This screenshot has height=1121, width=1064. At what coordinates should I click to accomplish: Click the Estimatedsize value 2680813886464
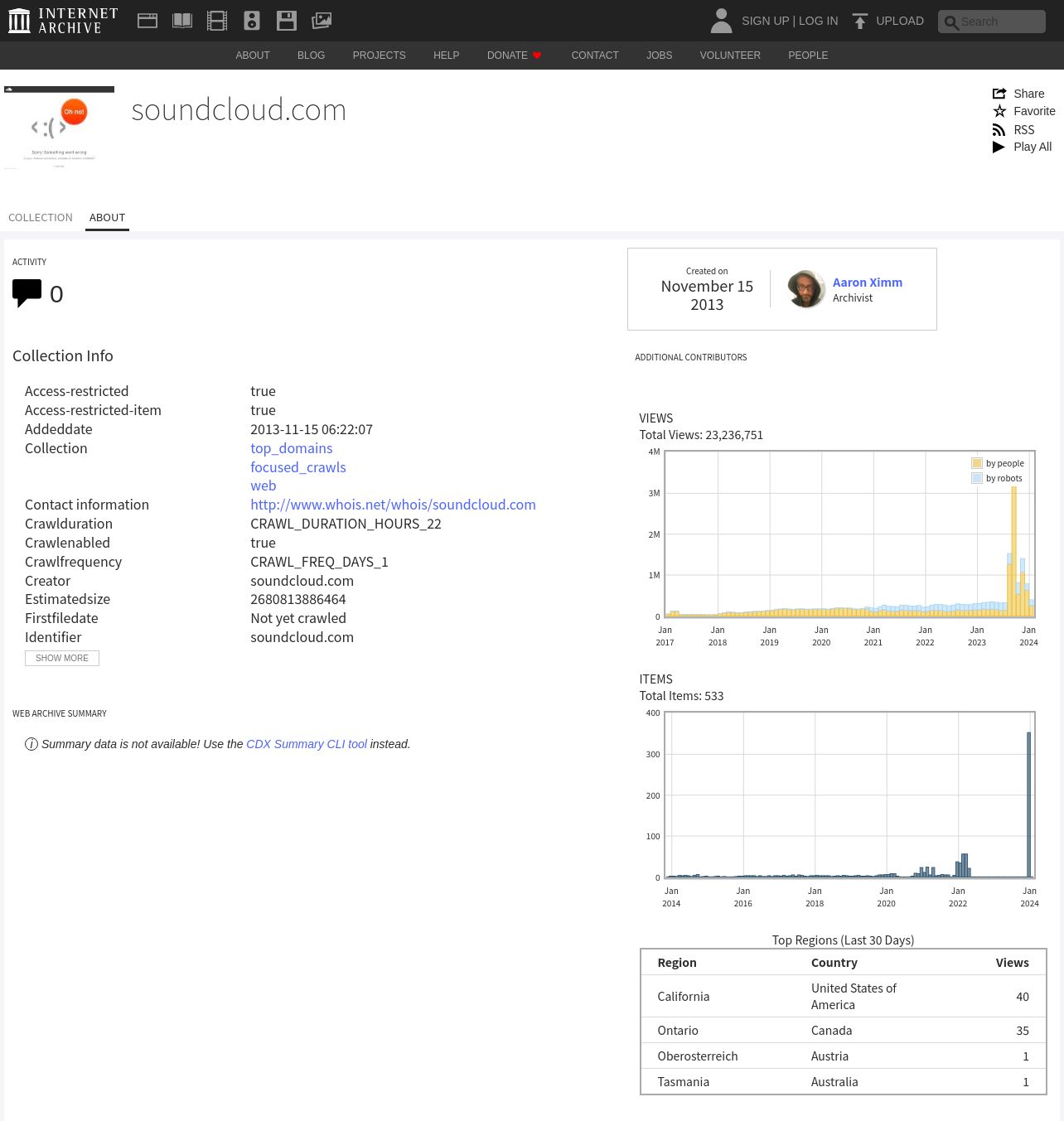point(298,599)
